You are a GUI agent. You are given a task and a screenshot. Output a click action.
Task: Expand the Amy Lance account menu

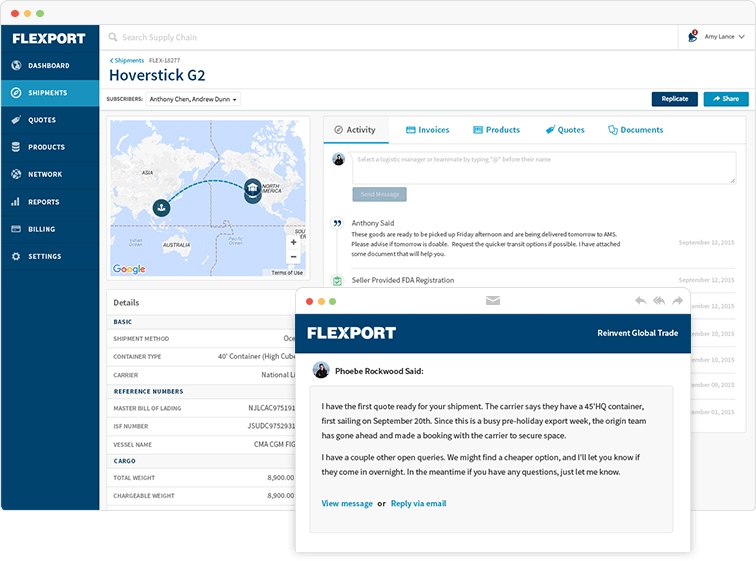click(x=724, y=37)
